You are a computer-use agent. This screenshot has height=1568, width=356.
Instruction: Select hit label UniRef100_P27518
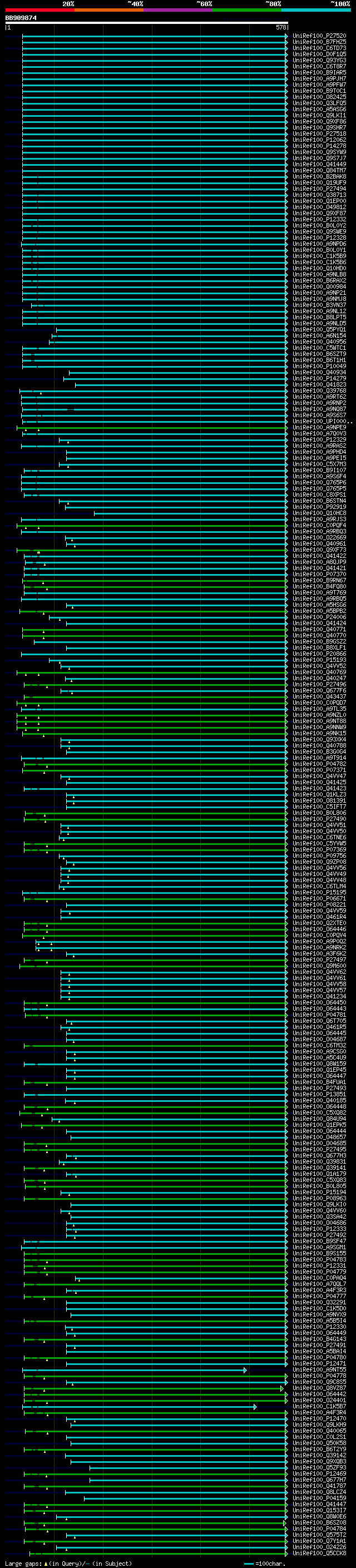point(319,134)
